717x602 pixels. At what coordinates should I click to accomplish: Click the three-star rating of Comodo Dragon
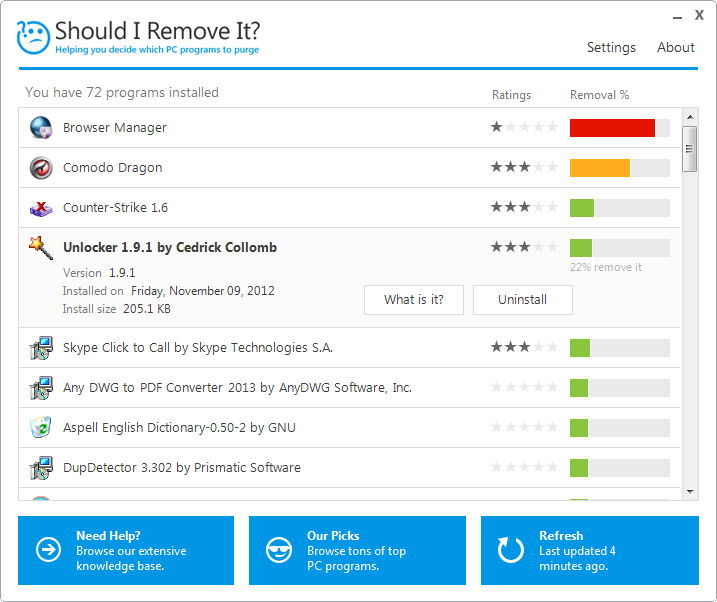coord(524,167)
